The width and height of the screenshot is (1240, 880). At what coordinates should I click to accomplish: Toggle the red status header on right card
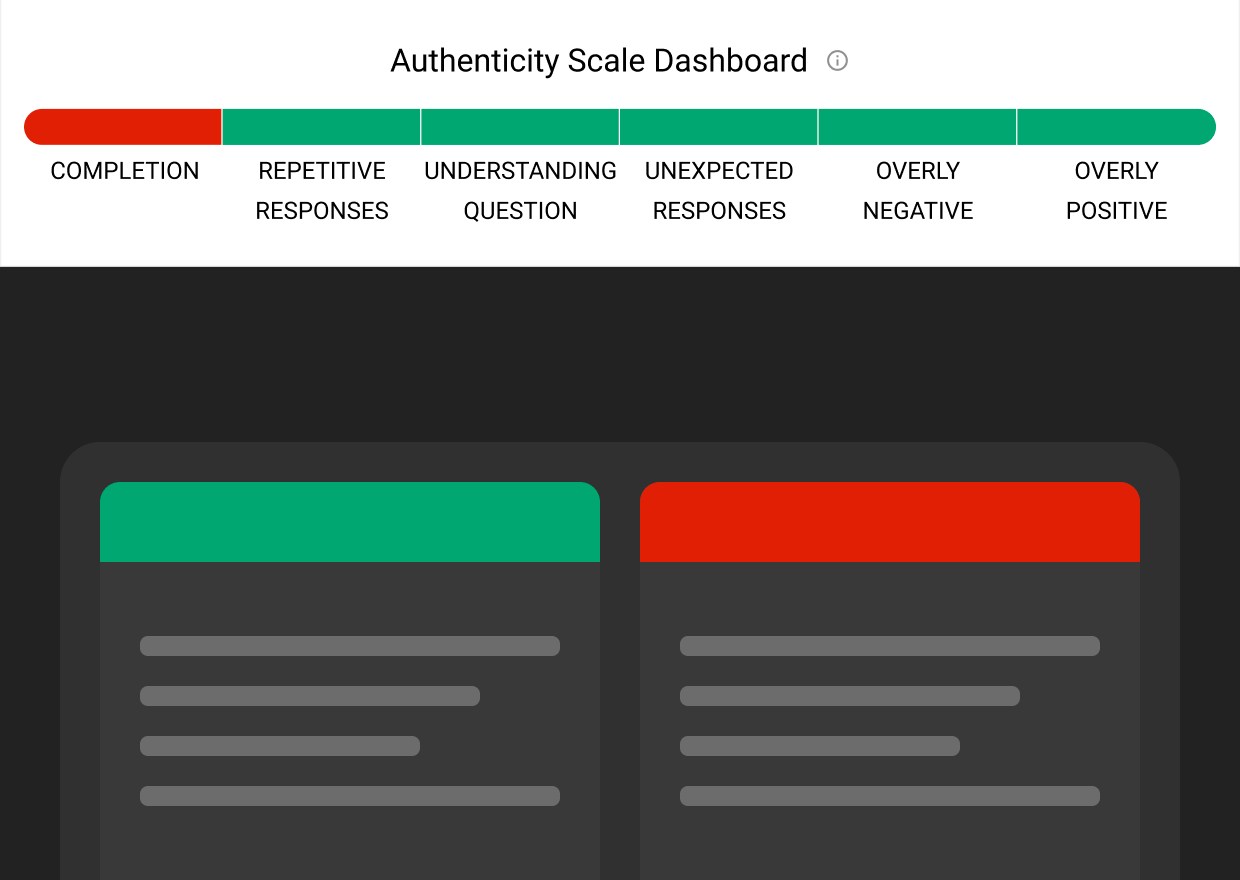tap(890, 521)
